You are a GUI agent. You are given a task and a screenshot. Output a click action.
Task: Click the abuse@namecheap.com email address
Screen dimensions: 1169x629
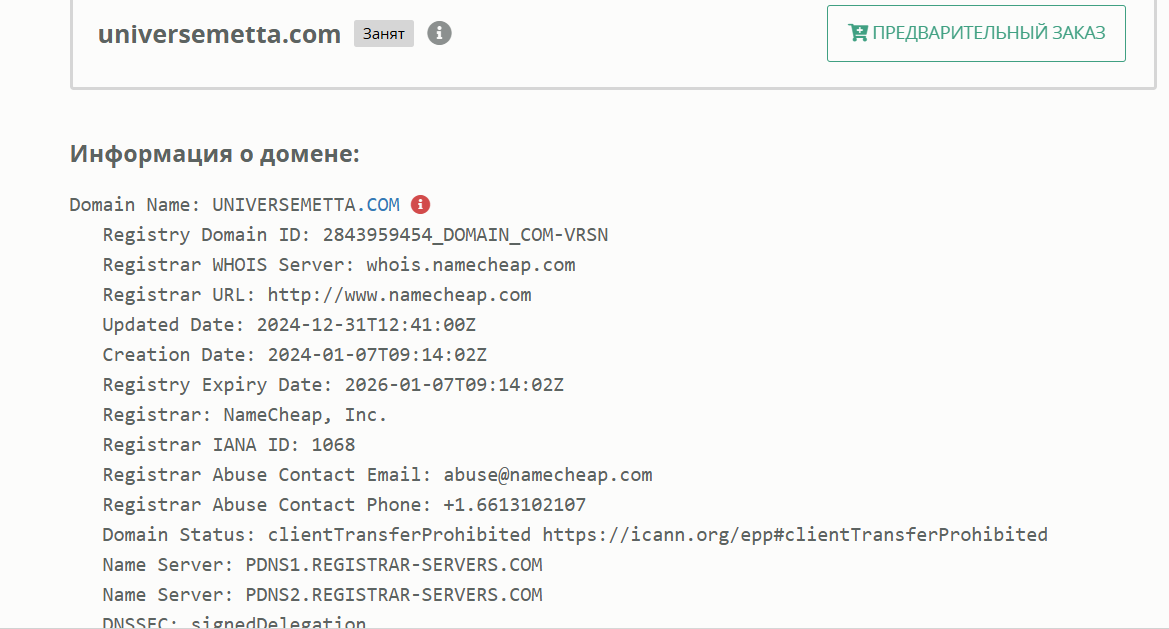click(548, 475)
